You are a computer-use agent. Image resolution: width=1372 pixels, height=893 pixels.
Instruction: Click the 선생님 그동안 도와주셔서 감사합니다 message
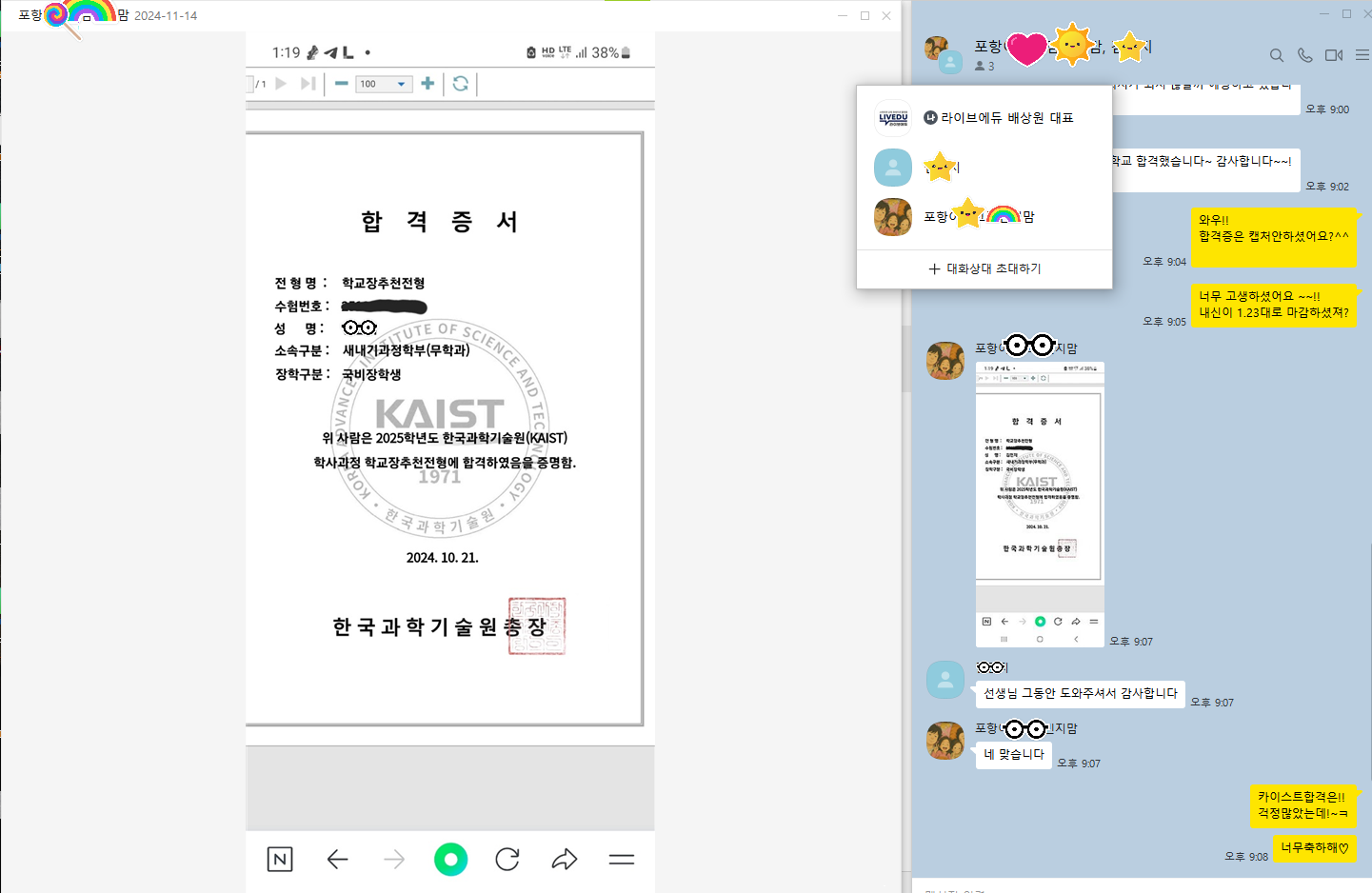(1080, 693)
